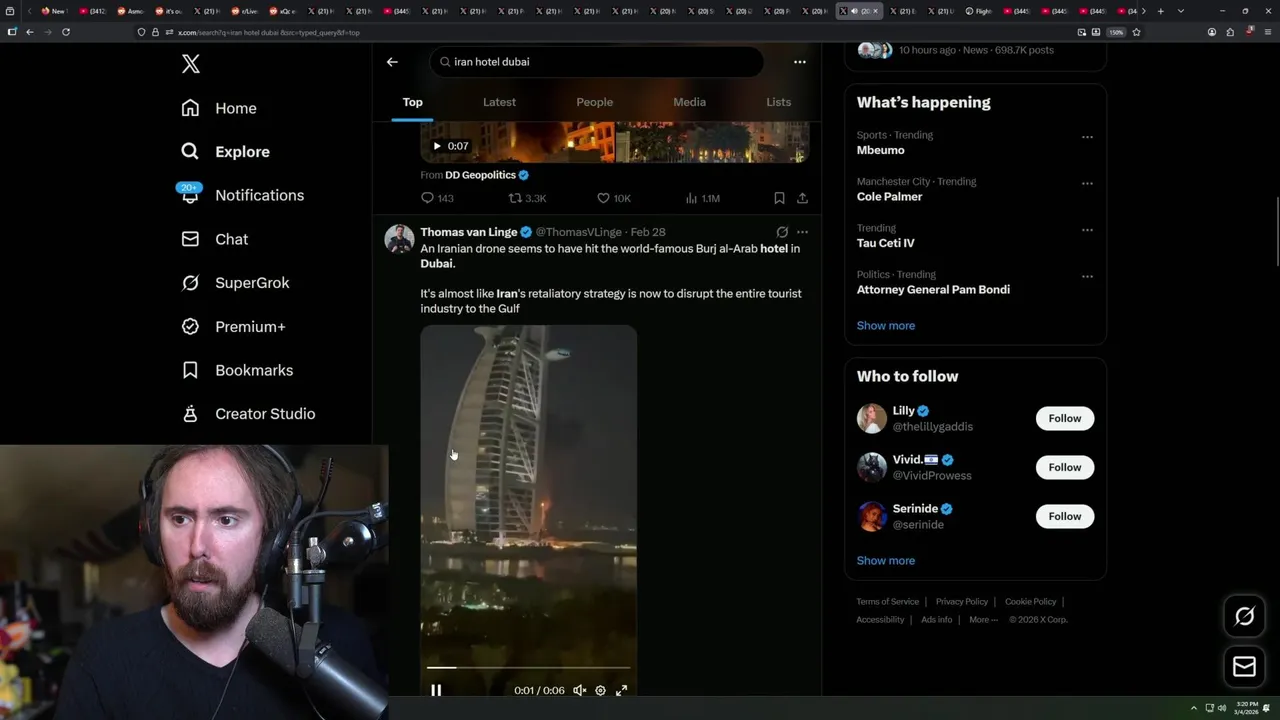
Task: Switch to the Top tab
Action: 412,102
